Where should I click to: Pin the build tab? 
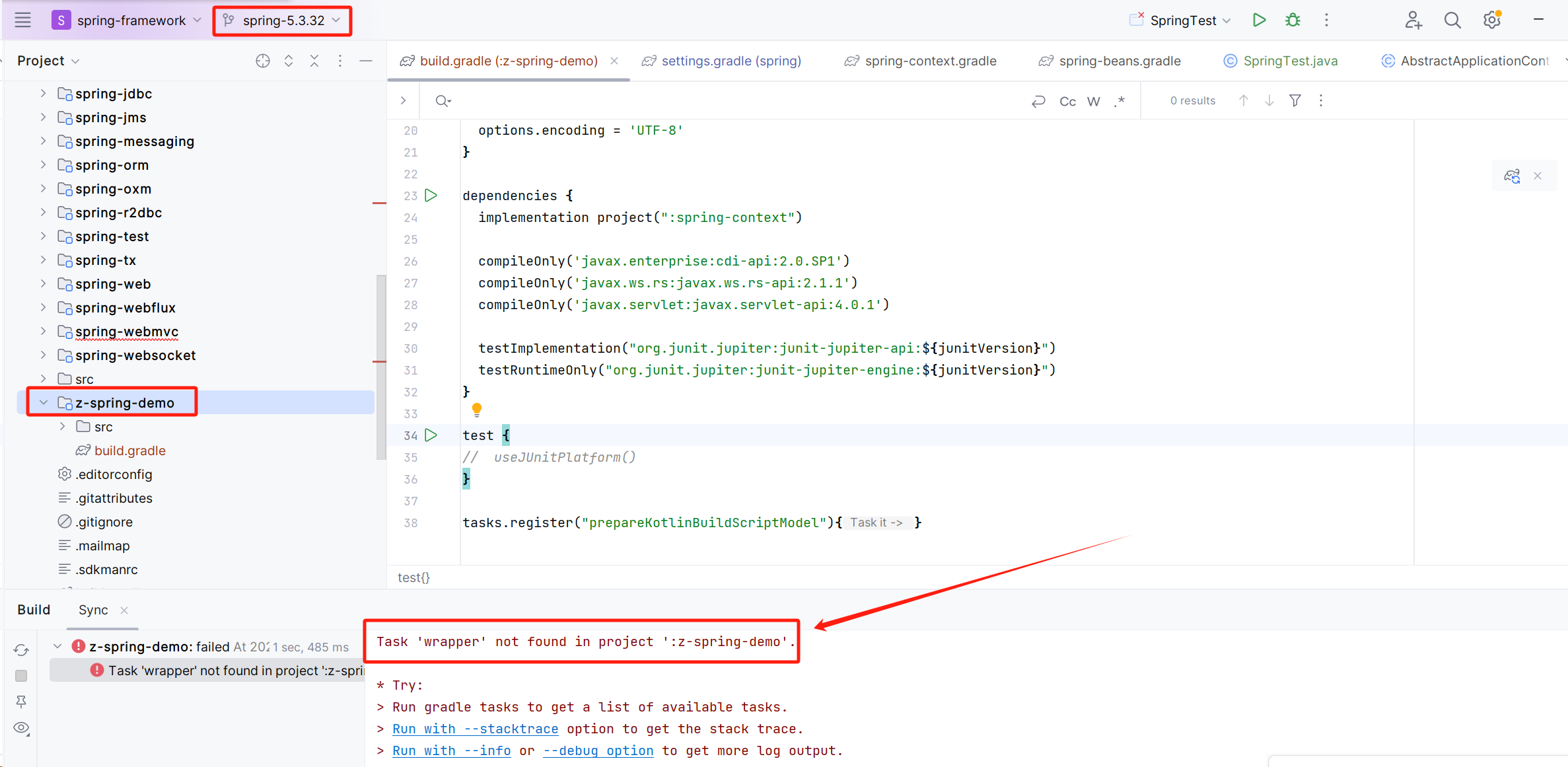click(x=21, y=702)
